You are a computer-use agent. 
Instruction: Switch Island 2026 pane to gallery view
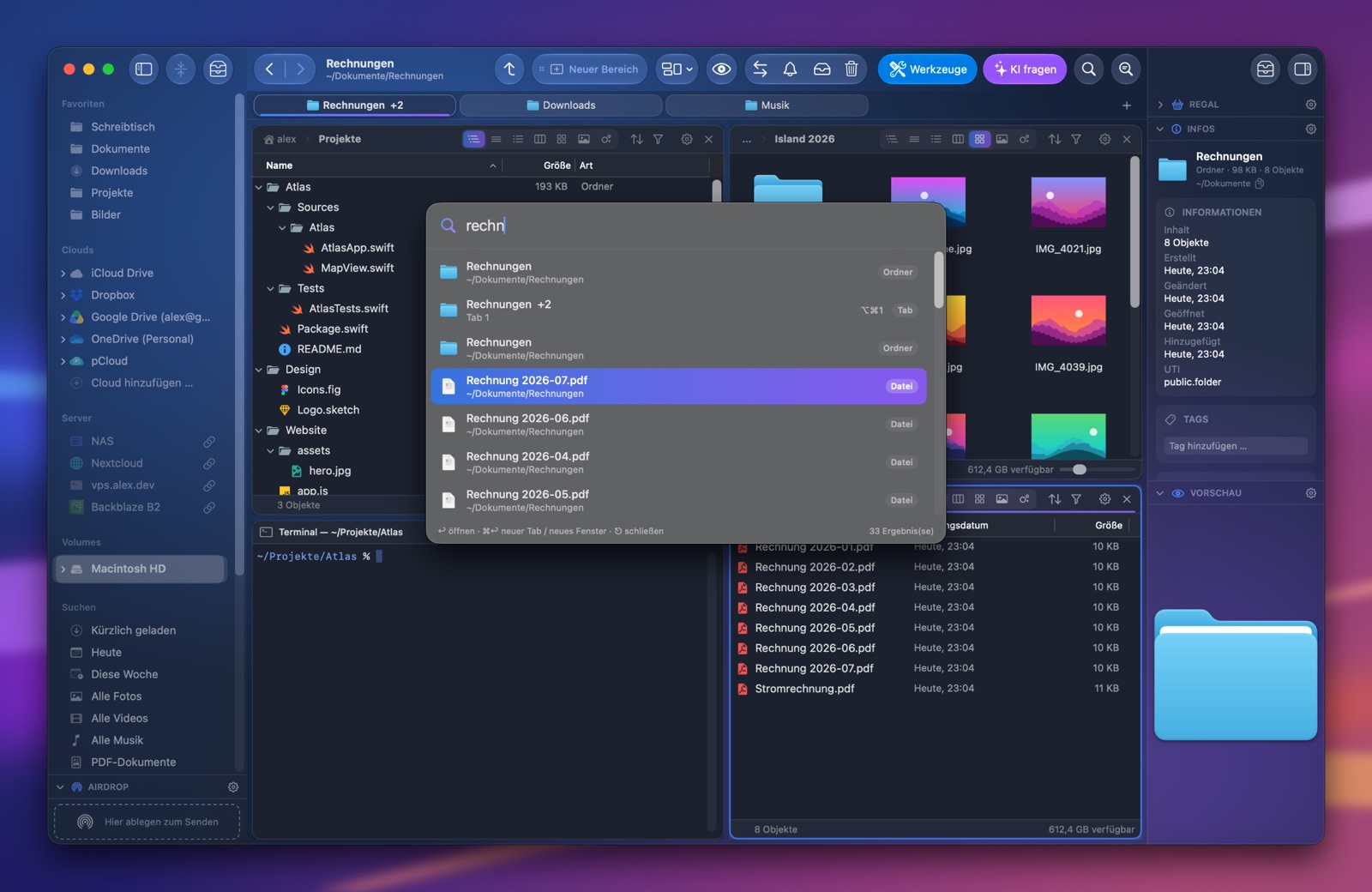[x=1002, y=139]
